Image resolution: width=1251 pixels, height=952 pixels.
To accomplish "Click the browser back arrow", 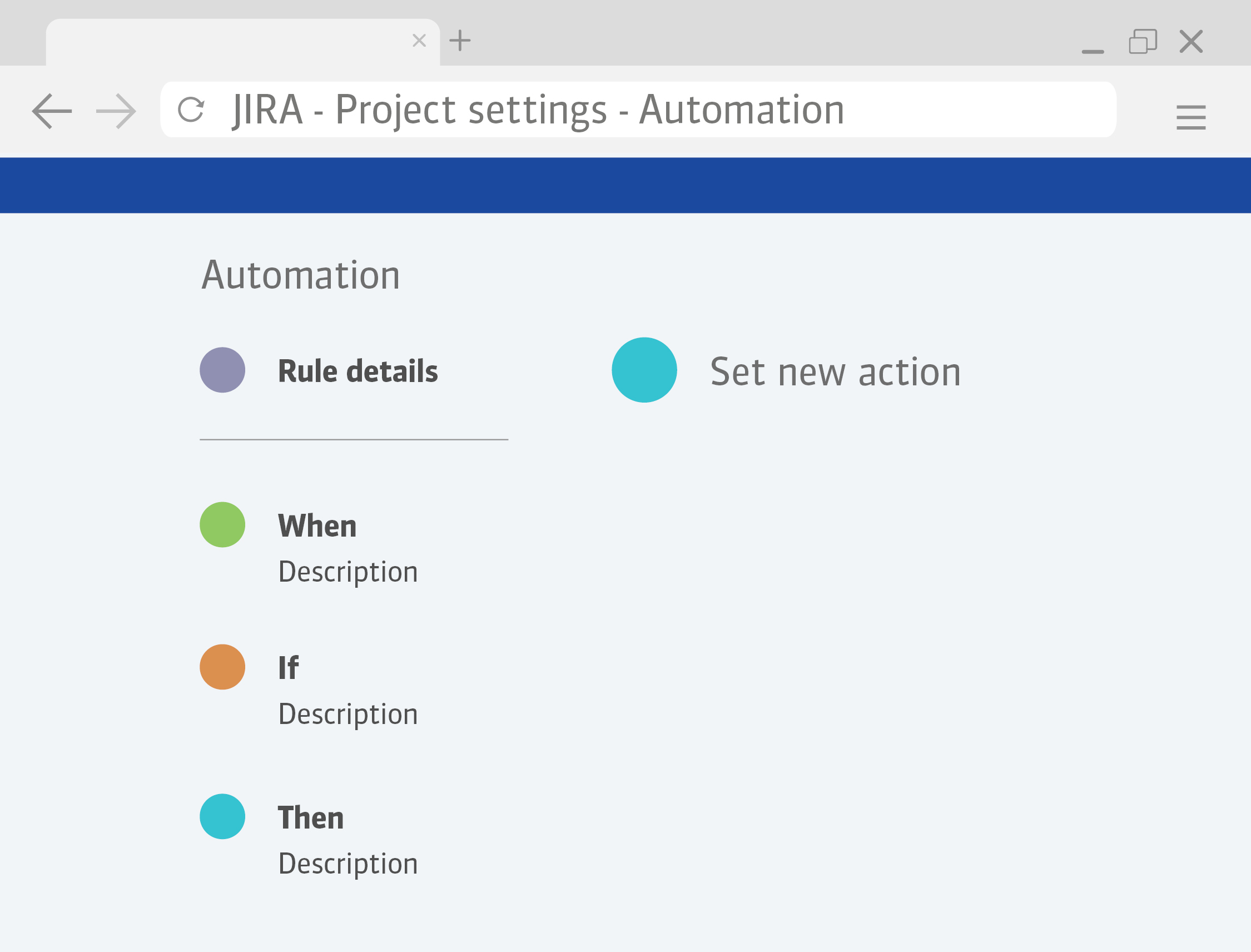I will 52,111.
